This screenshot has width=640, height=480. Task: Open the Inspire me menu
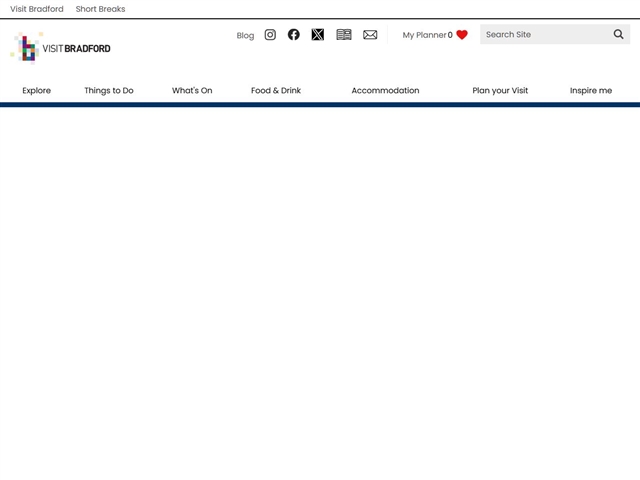(x=591, y=91)
